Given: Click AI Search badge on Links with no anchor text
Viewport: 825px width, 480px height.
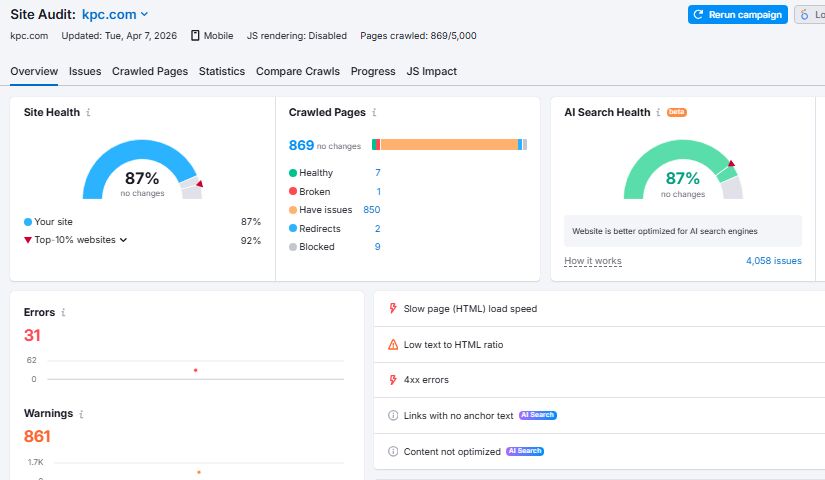Looking at the screenshot, I should click(x=538, y=415).
